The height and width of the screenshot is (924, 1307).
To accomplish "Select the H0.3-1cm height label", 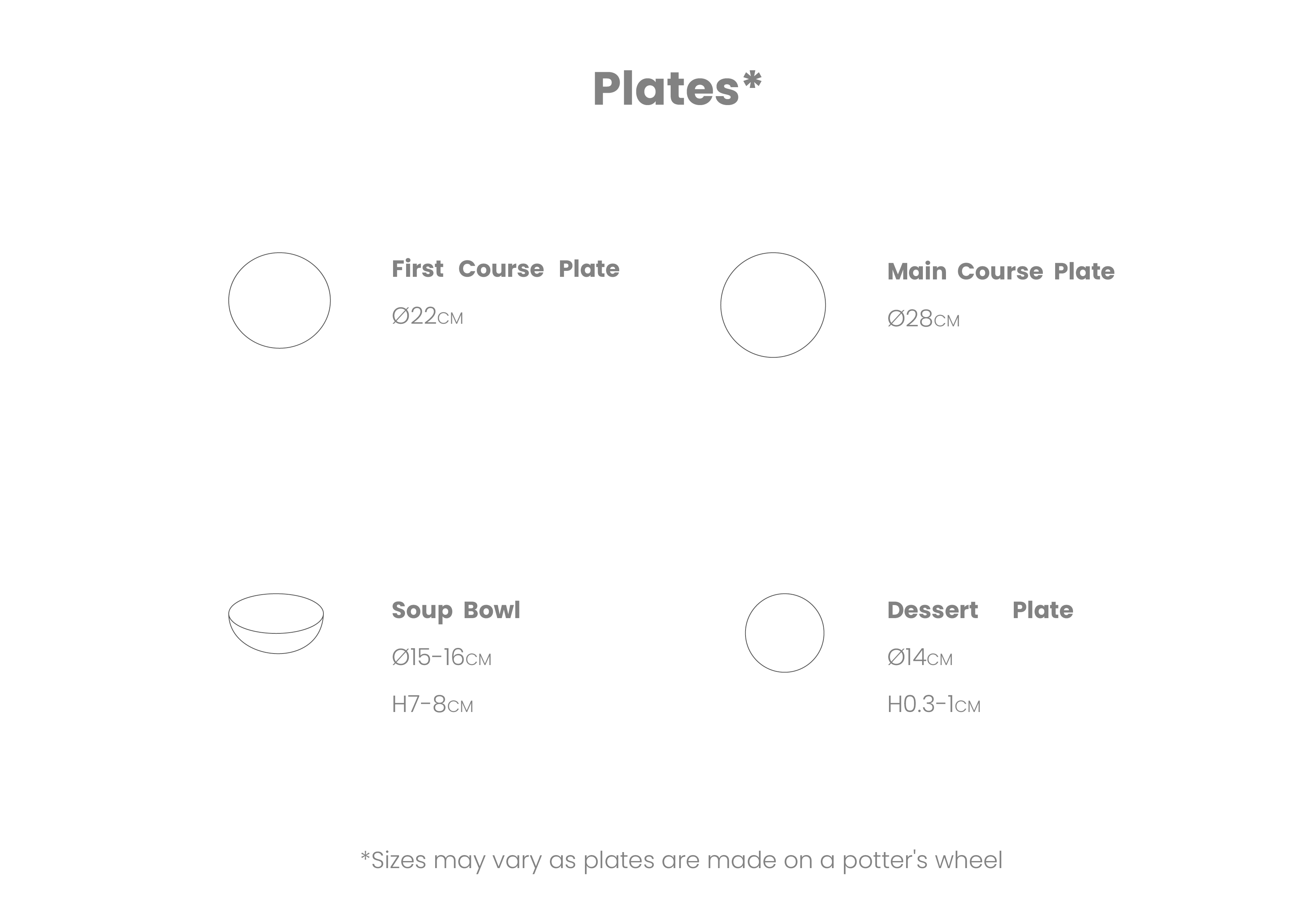I will coord(934,705).
